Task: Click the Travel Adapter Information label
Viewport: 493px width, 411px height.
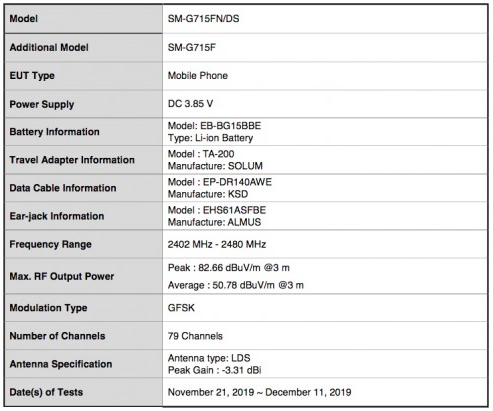Action: click(72, 160)
